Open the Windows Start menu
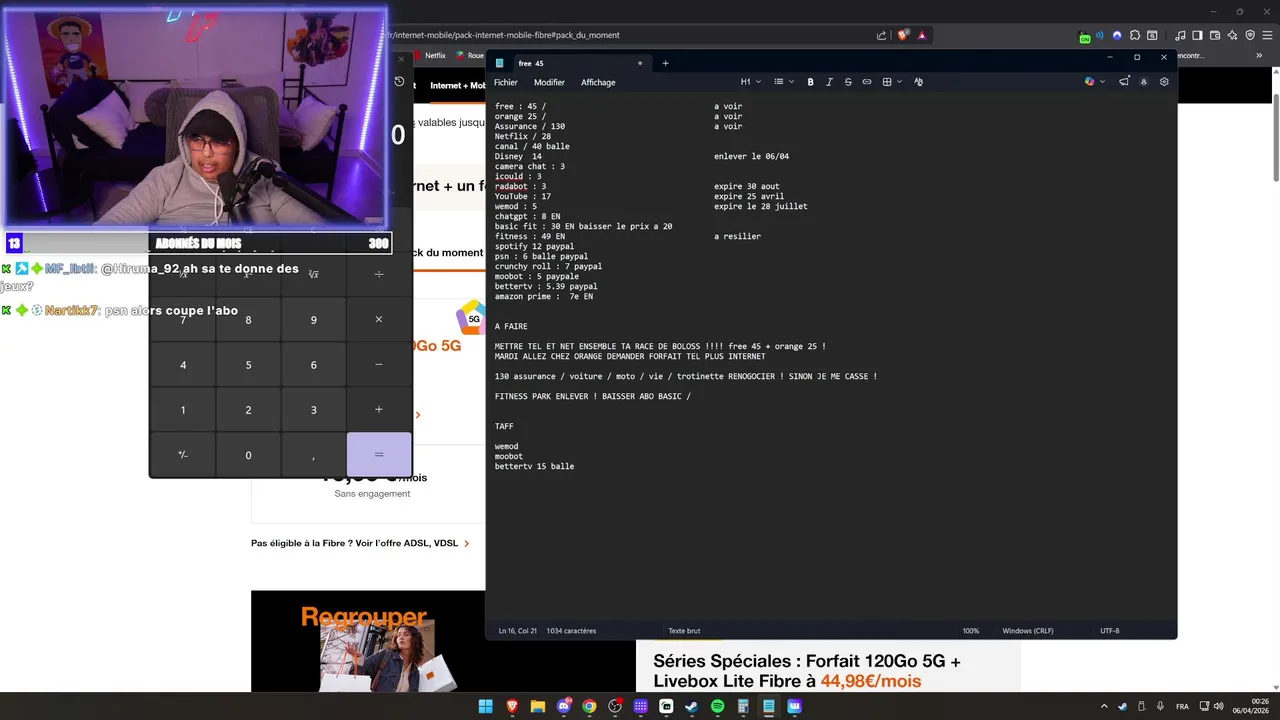The width and height of the screenshot is (1280, 720). pos(485,706)
